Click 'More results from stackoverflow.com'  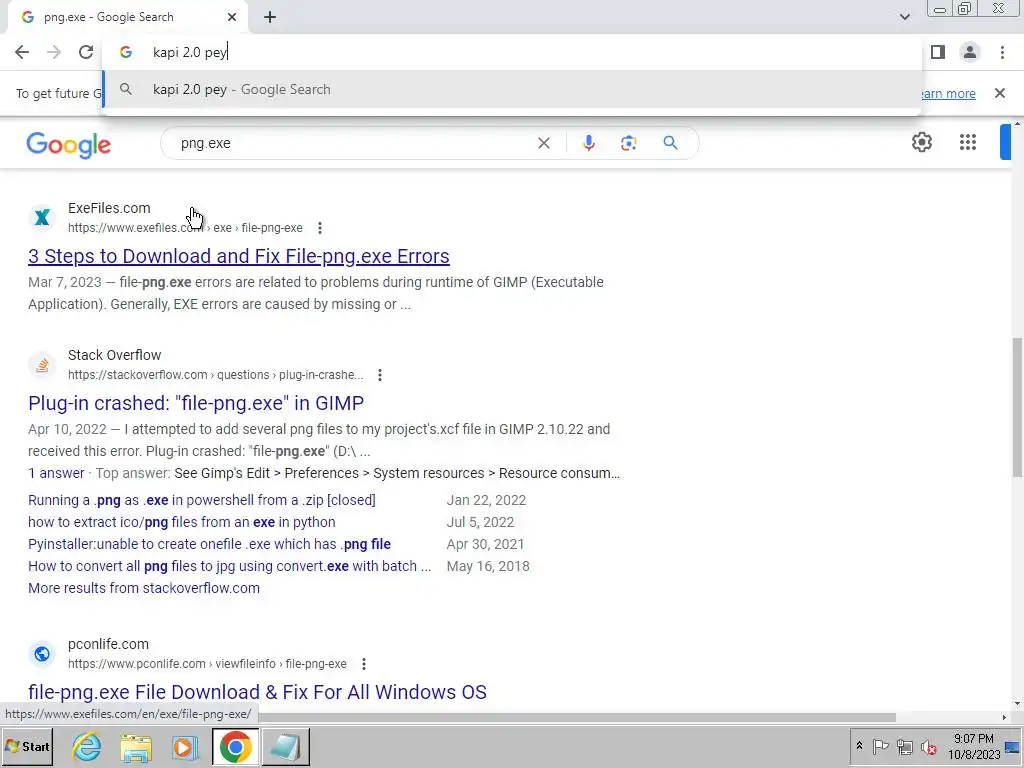tap(144, 588)
